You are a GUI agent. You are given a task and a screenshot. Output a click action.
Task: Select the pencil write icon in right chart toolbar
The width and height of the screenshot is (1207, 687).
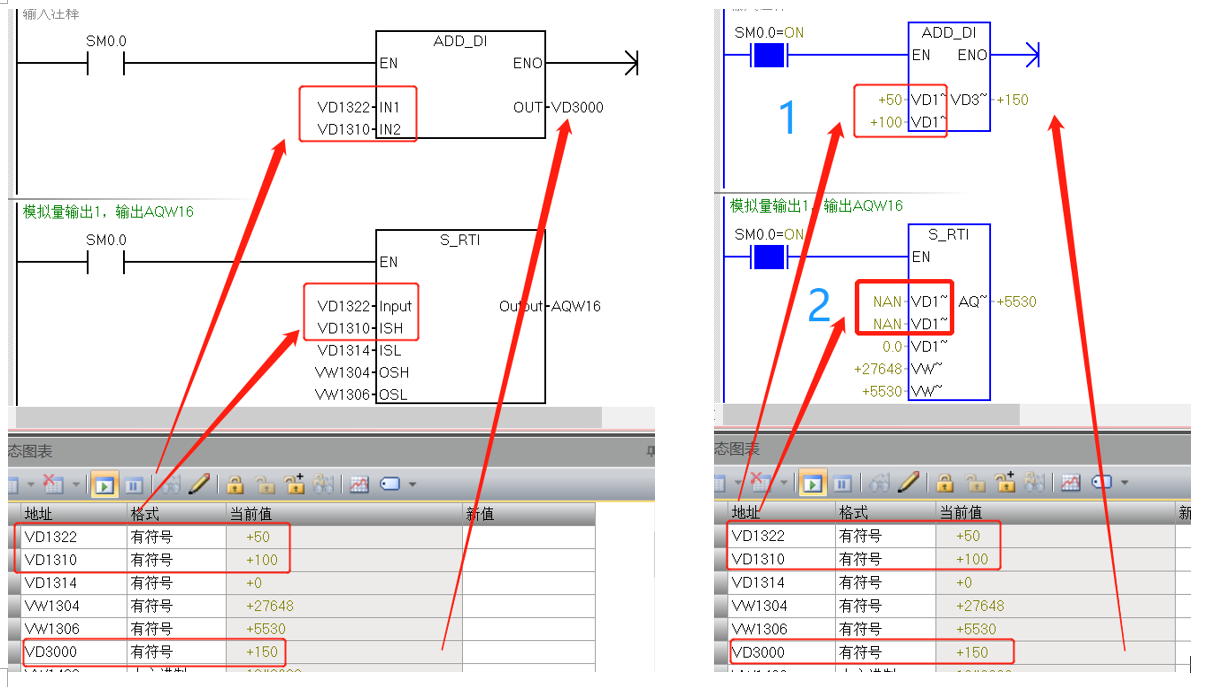point(908,484)
